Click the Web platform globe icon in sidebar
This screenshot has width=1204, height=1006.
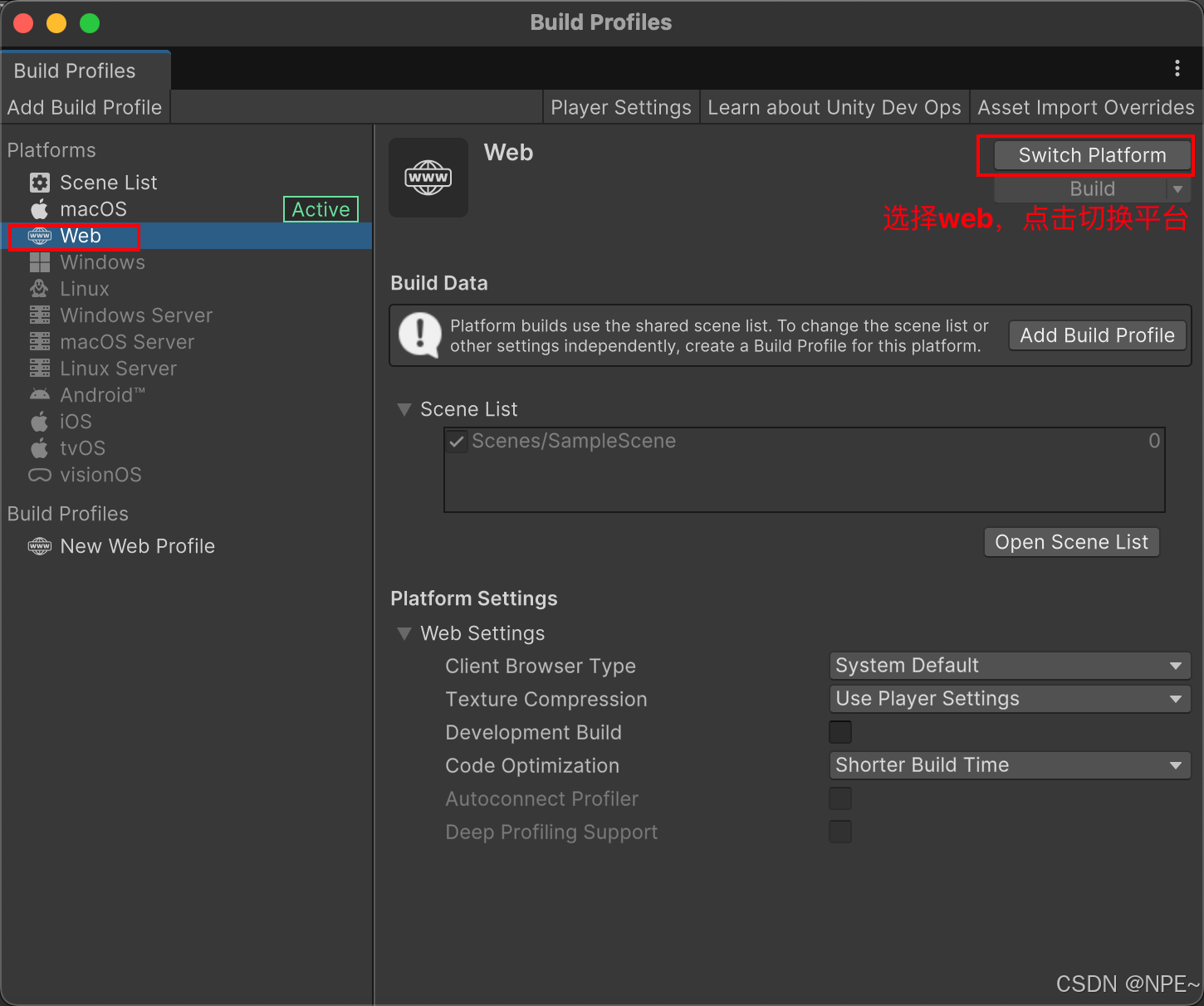point(40,236)
